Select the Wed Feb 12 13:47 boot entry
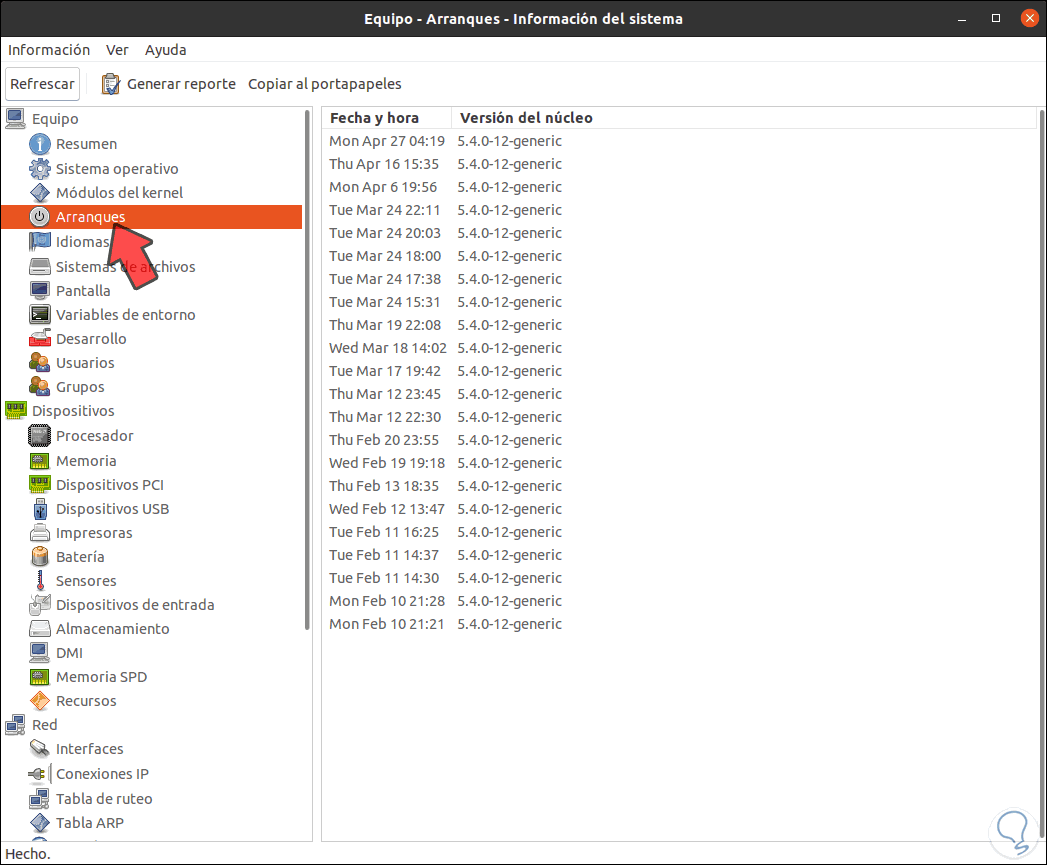 [x=679, y=509]
